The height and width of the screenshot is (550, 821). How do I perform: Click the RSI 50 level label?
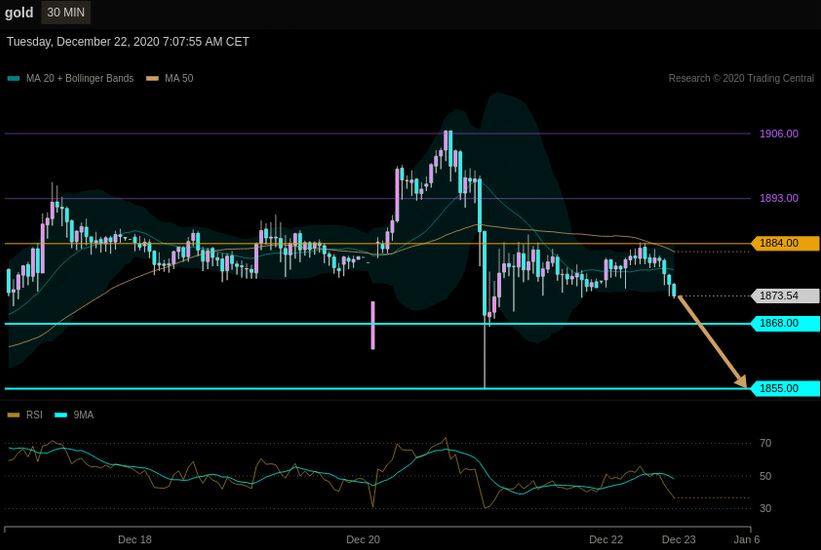(x=765, y=476)
